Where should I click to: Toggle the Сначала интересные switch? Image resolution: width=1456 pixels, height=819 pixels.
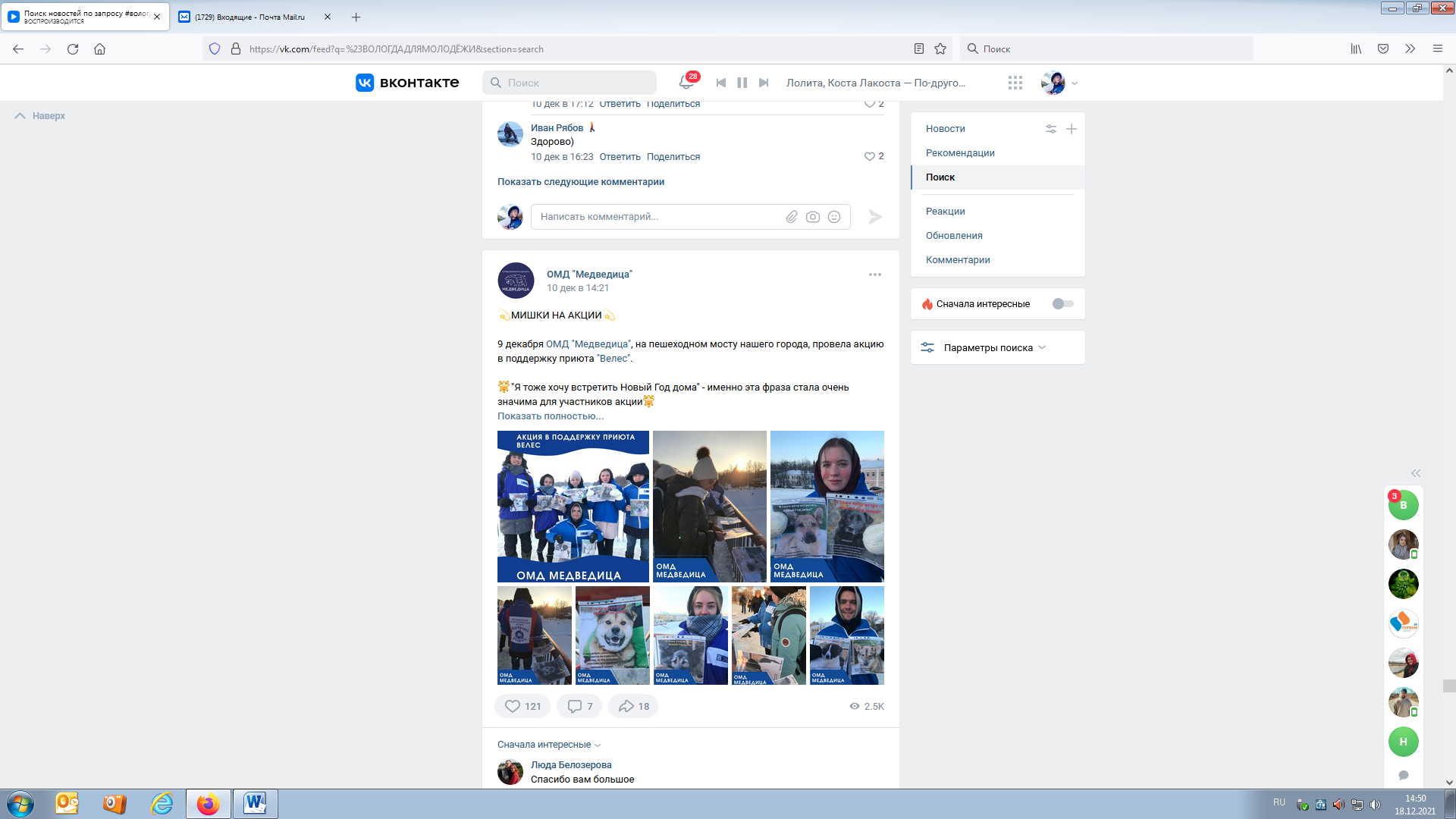pos(1063,304)
